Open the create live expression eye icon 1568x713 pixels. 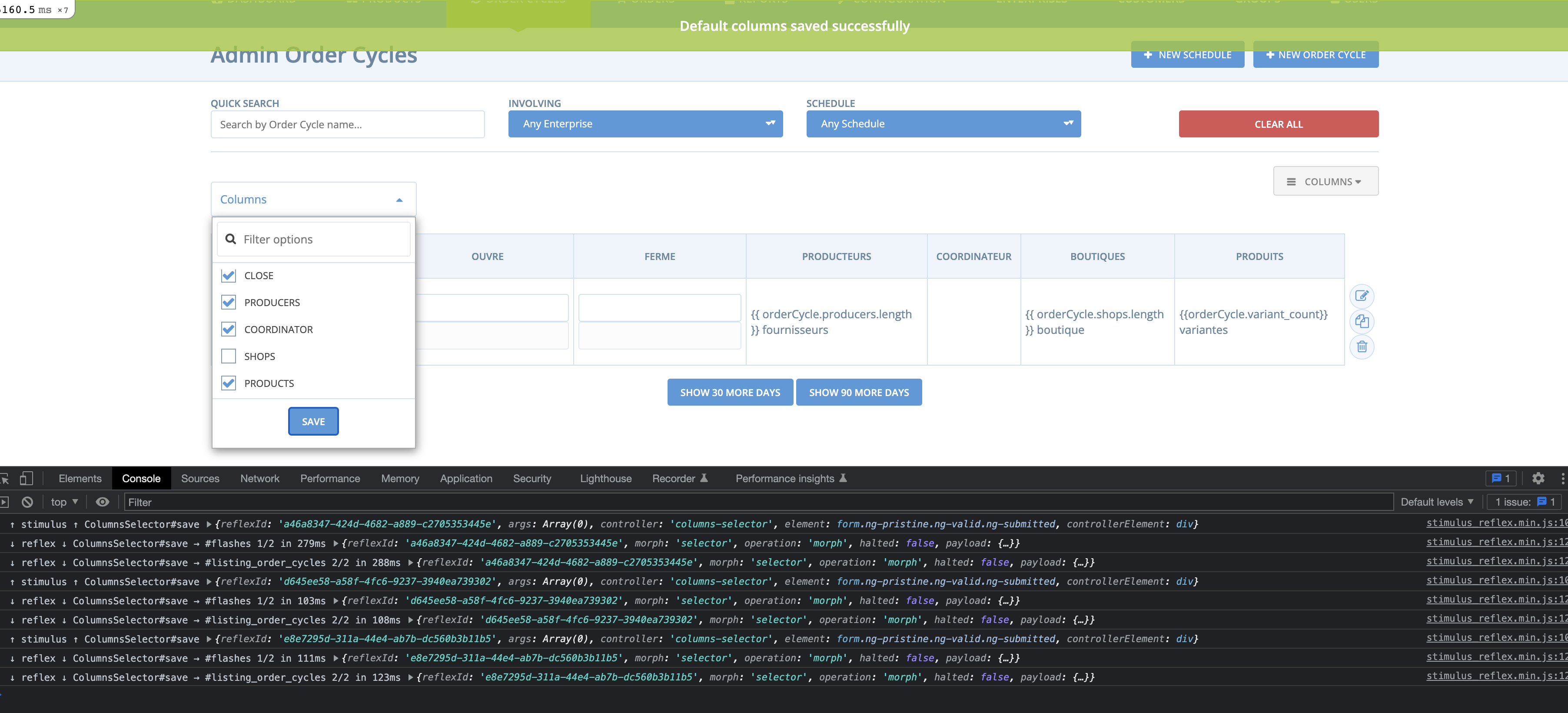pos(102,502)
